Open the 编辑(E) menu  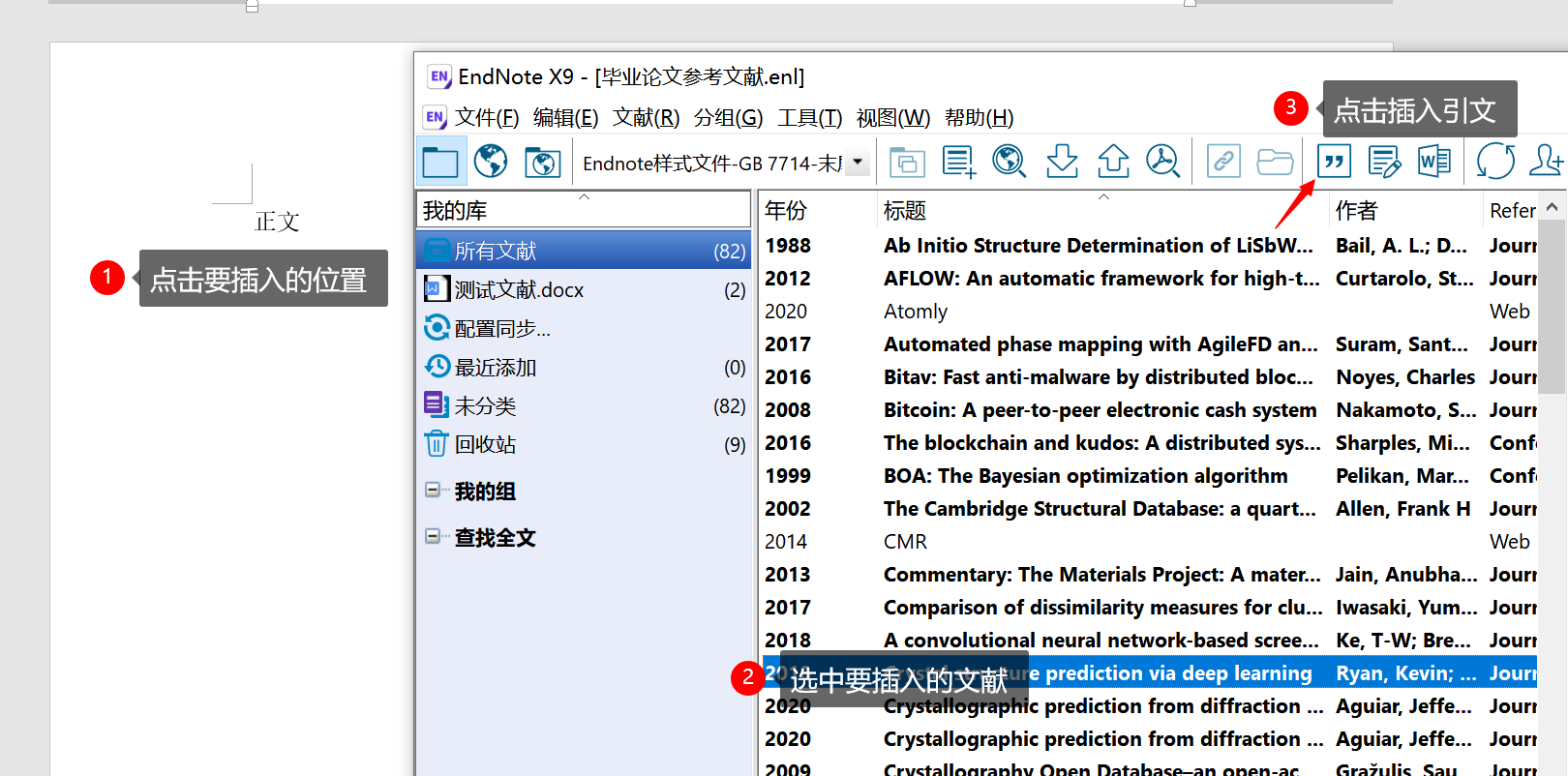pos(566,118)
